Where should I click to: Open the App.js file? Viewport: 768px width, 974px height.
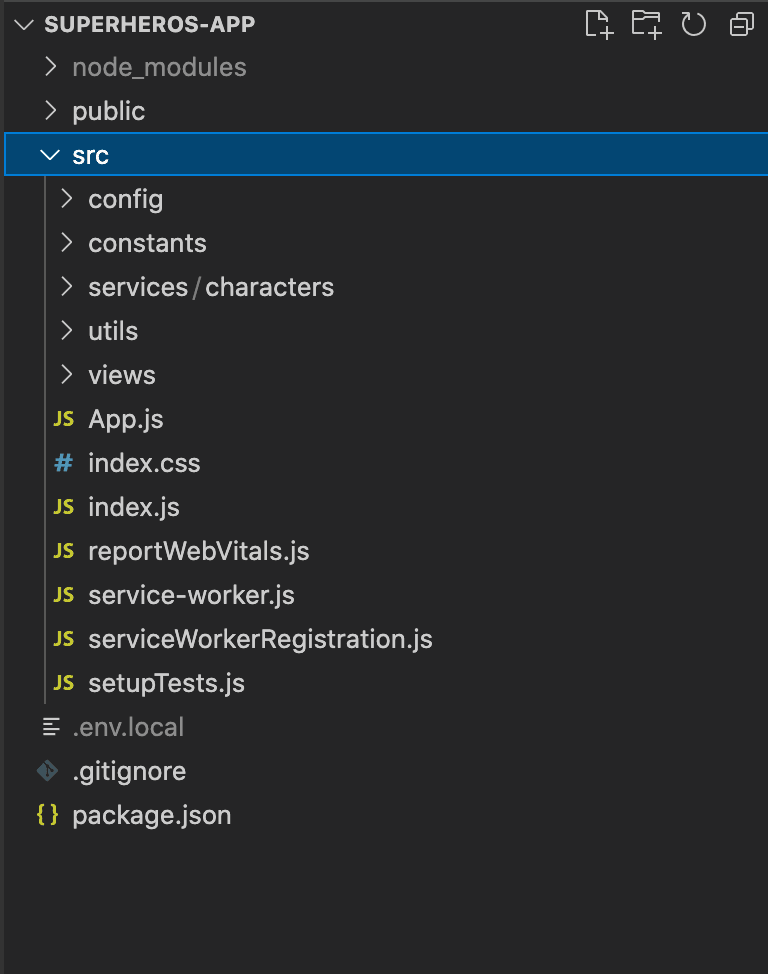[x=126, y=418]
